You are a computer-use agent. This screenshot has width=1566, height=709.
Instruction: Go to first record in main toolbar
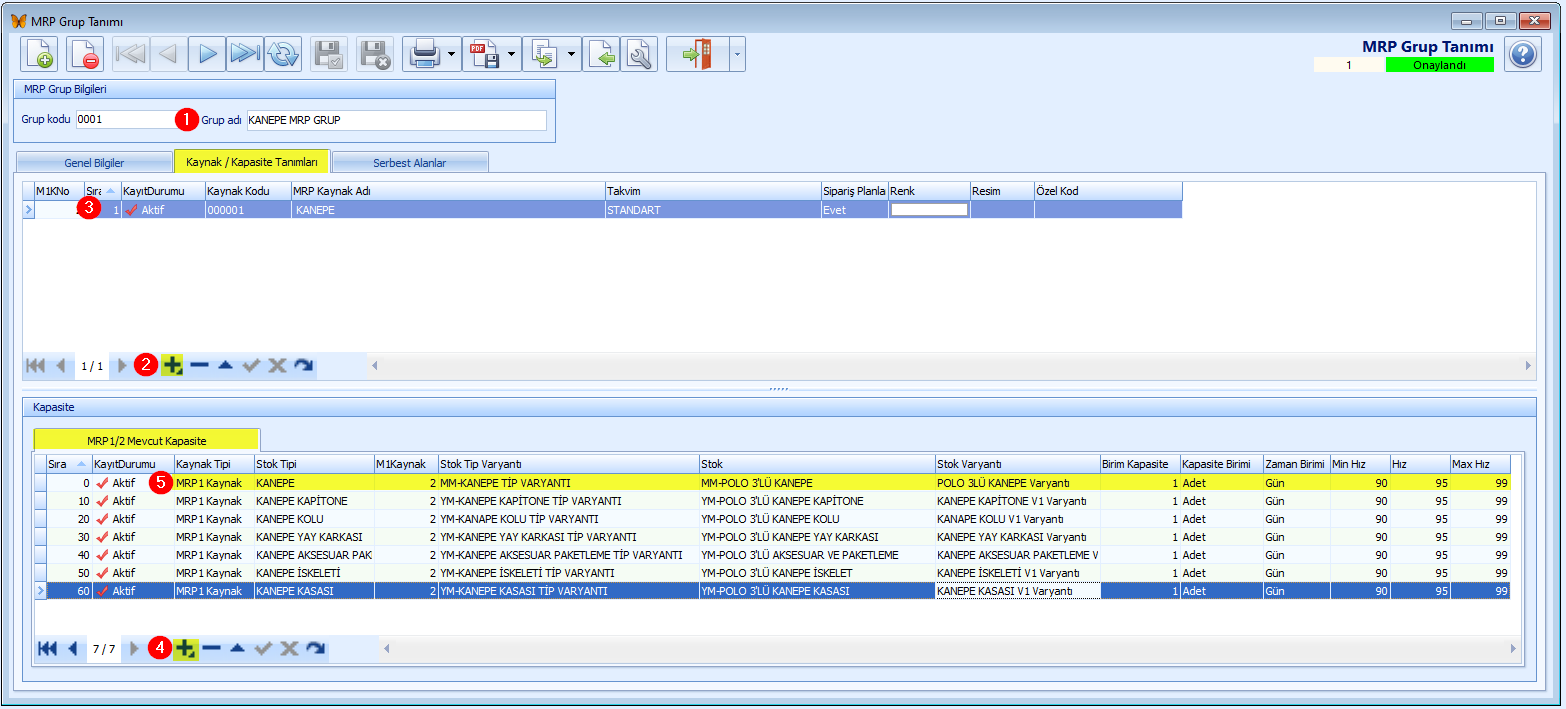[131, 54]
